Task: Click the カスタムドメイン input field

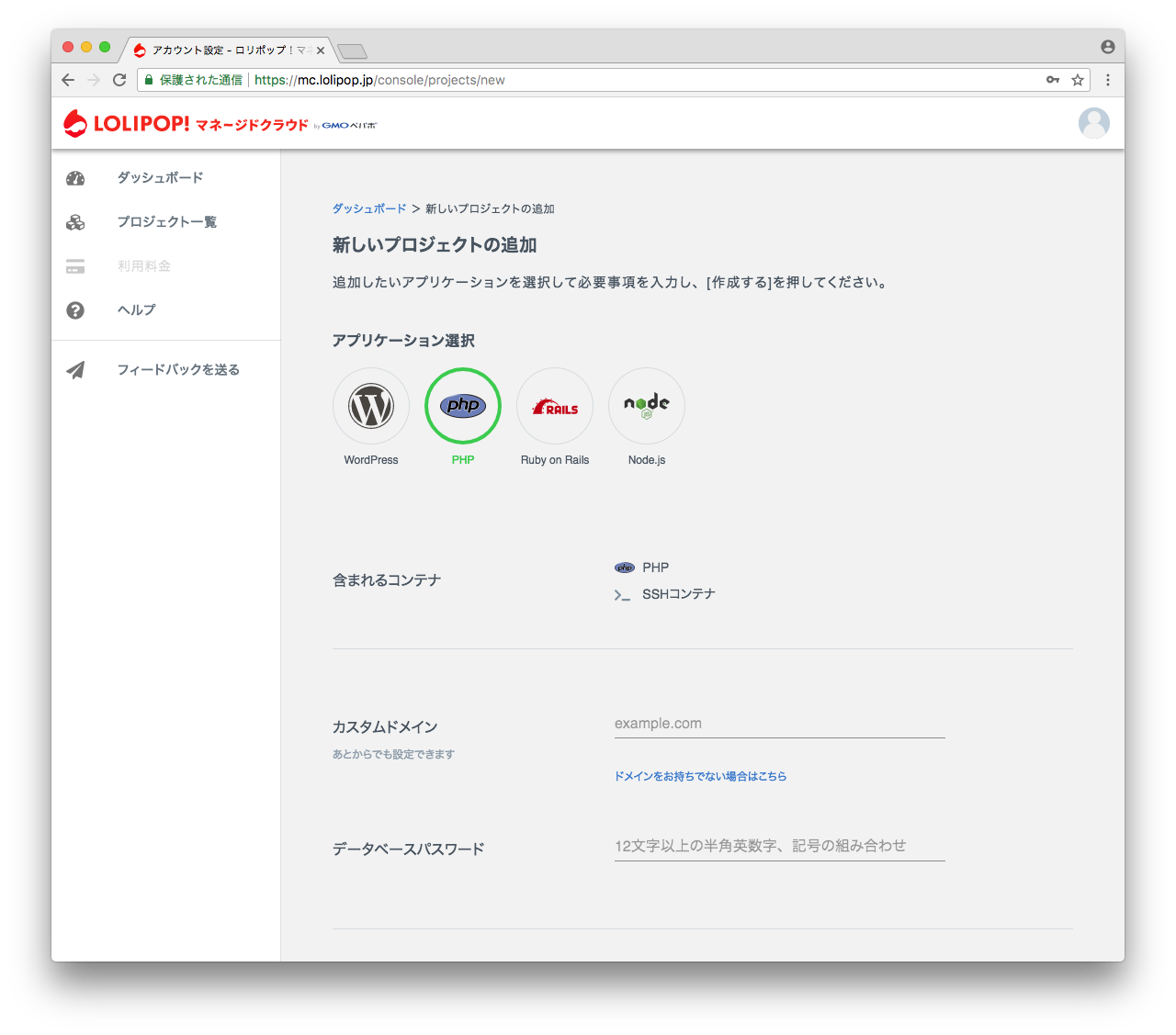Action: pos(779,724)
